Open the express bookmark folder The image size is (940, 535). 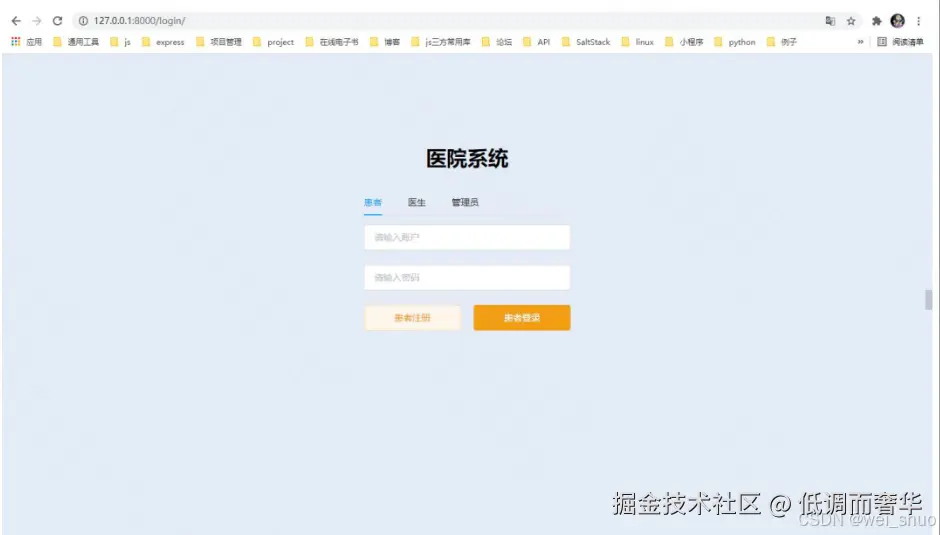point(162,42)
